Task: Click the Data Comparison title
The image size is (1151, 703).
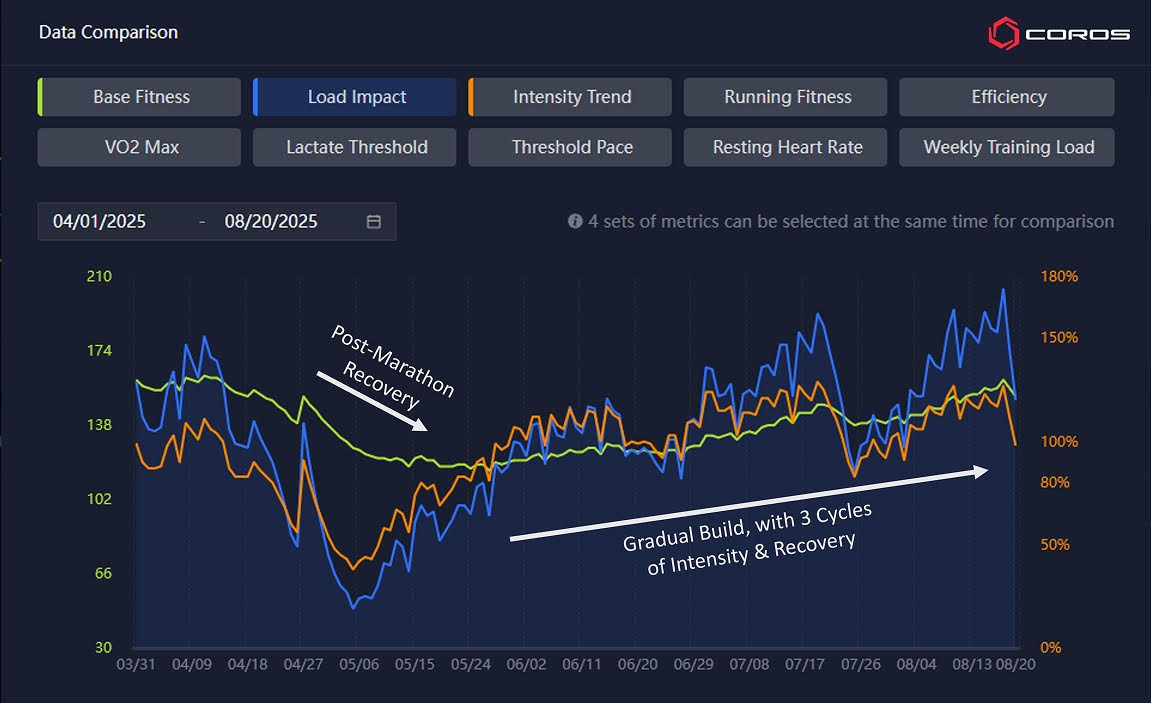Action: coord(108,32)
